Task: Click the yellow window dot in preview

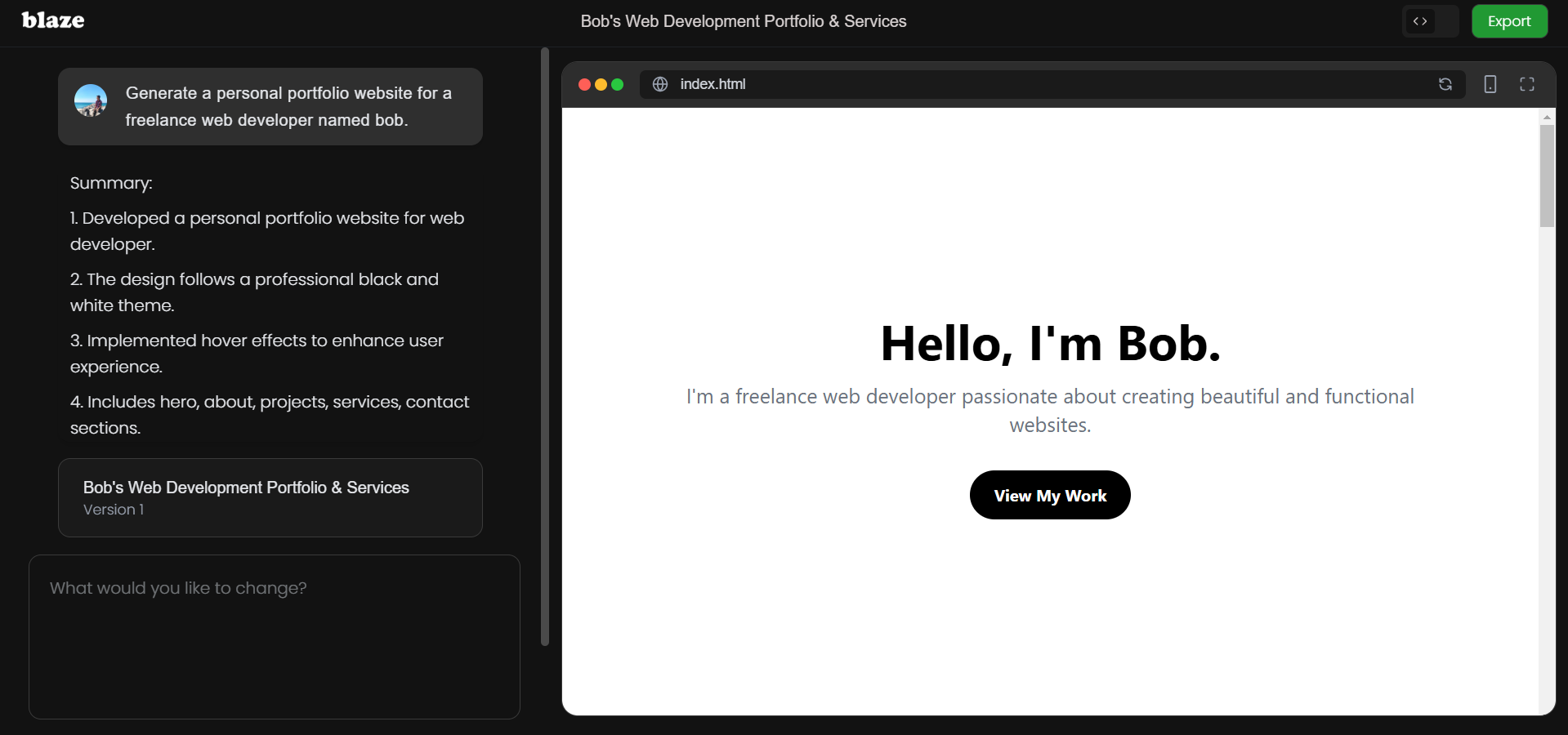Action: 601,84
